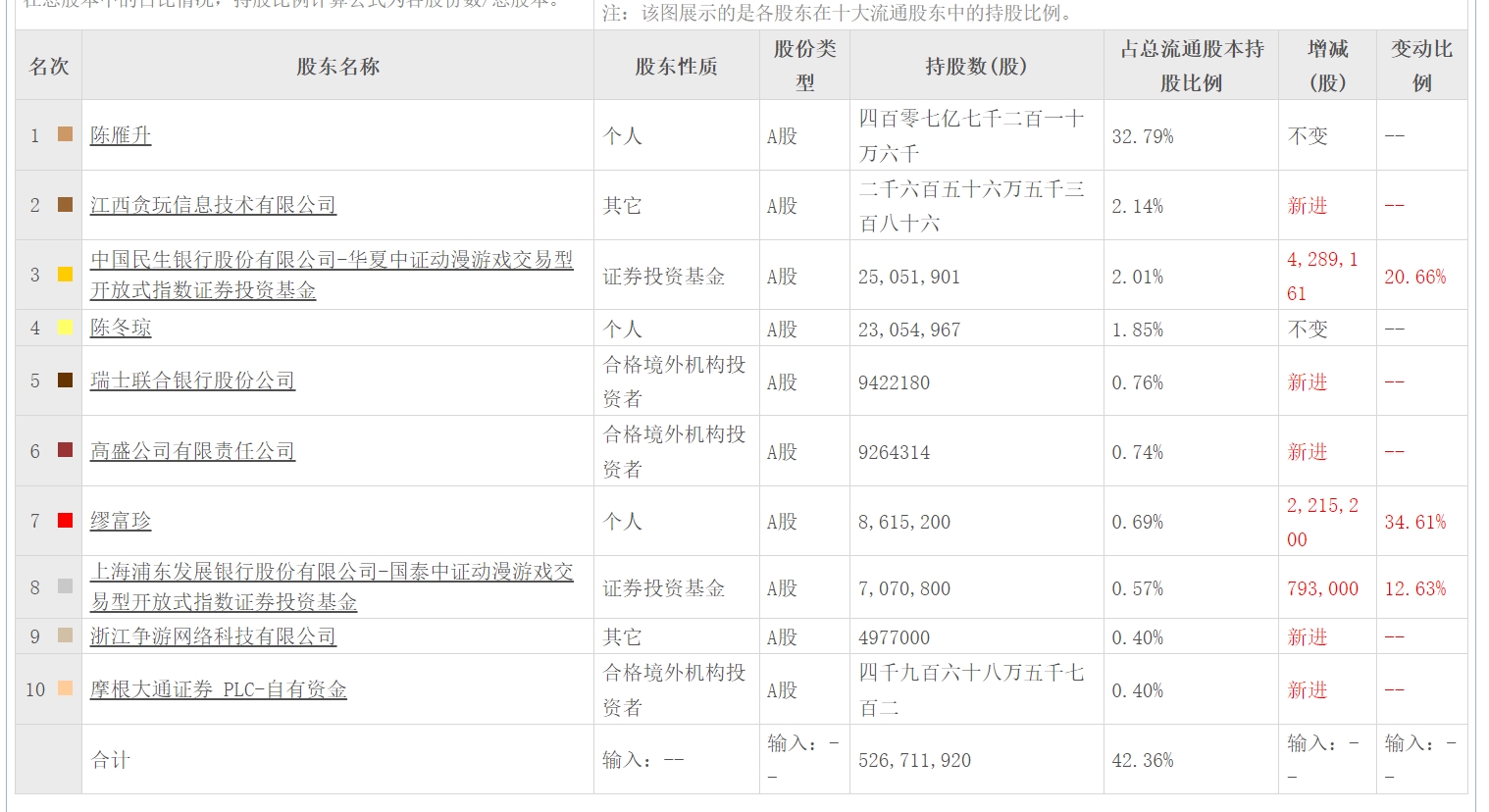
Task: Open shareholder link 浙江争游网络科技有限公司
Action: (213, 636)
